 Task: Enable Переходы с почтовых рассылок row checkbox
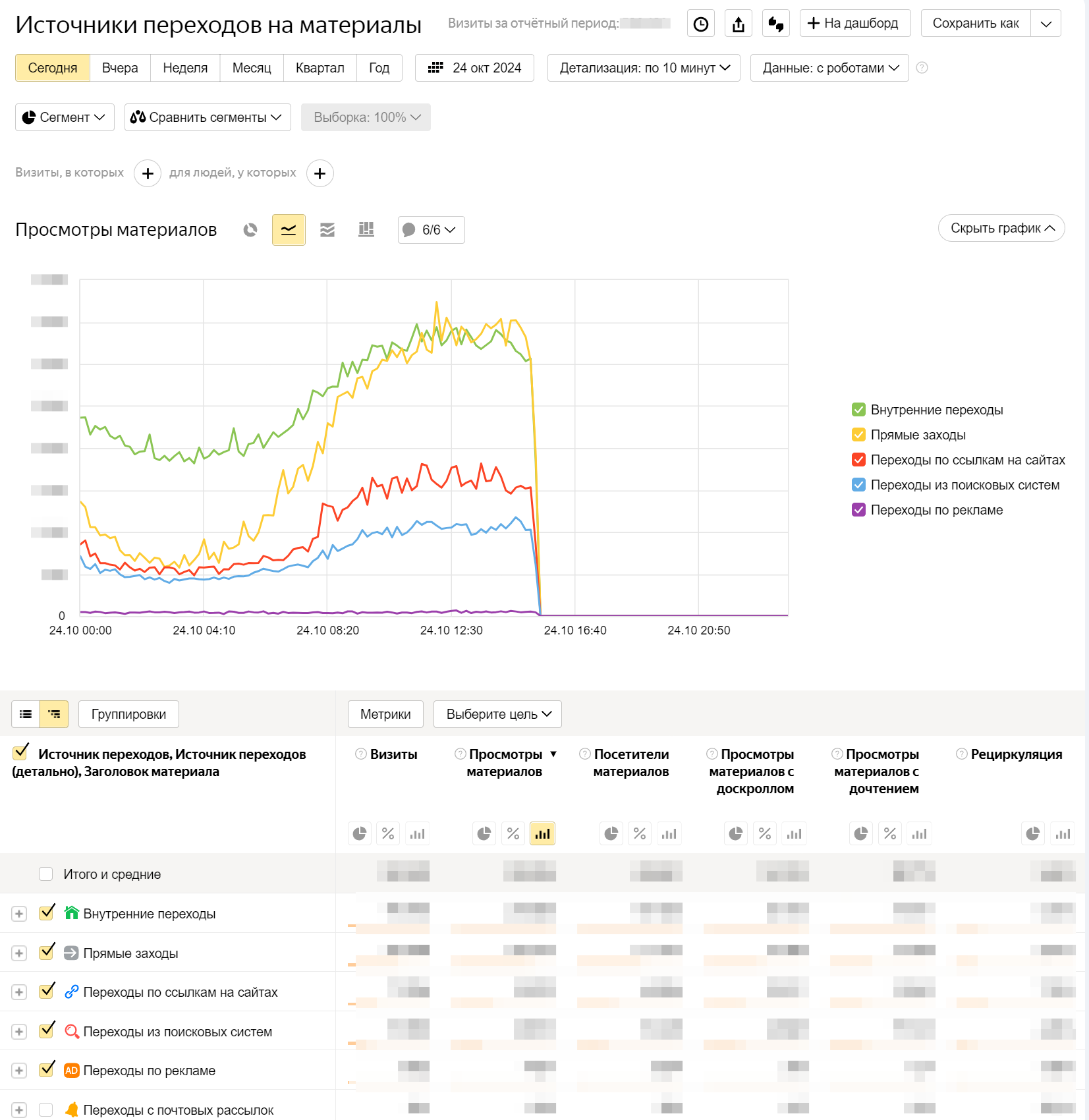pyautogui.click(x=46, y=1110)
